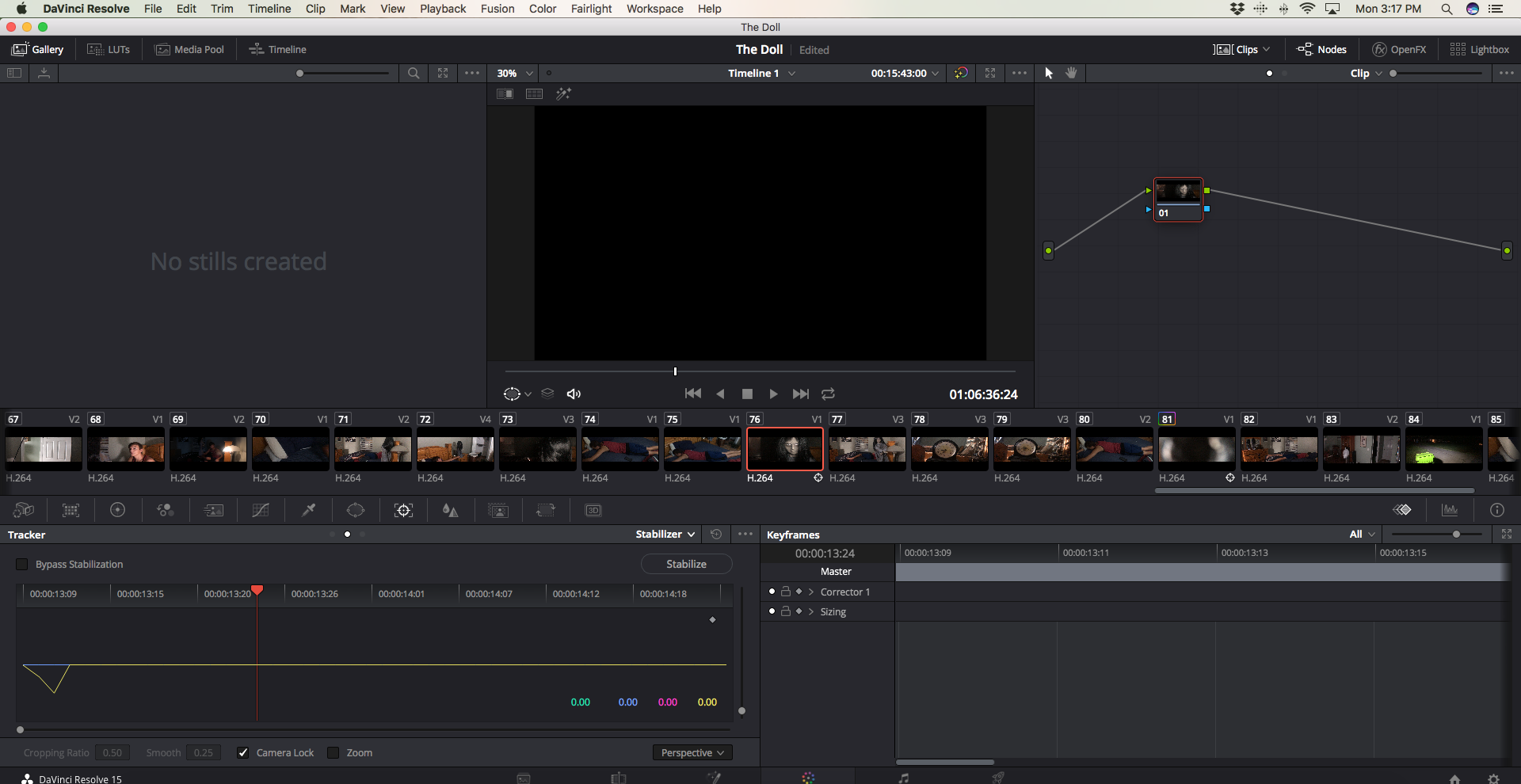Open the RGB Mixer palette

tap(166, 510)
